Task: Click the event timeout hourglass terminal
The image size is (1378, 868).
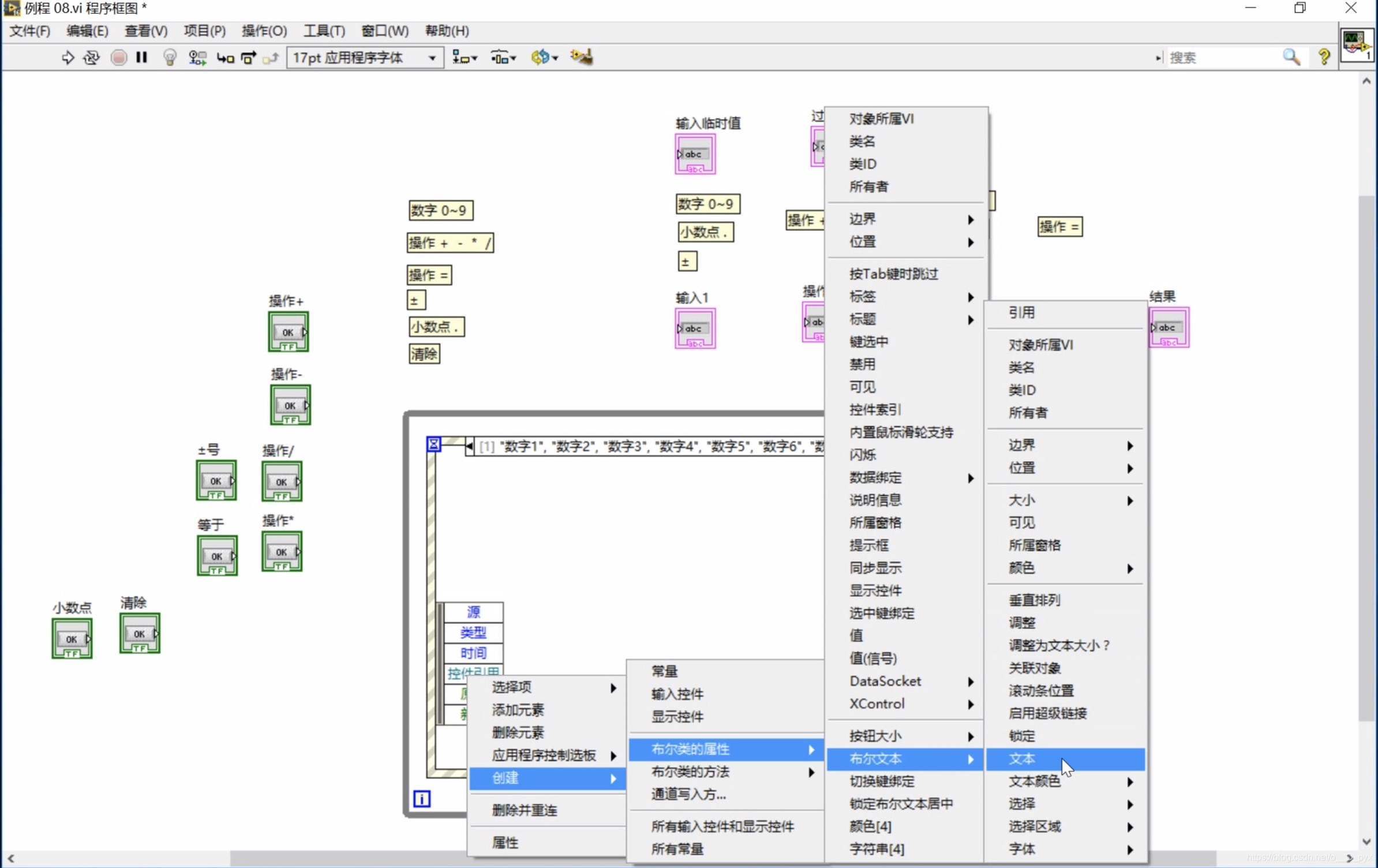Action: [x=433, y=444]
